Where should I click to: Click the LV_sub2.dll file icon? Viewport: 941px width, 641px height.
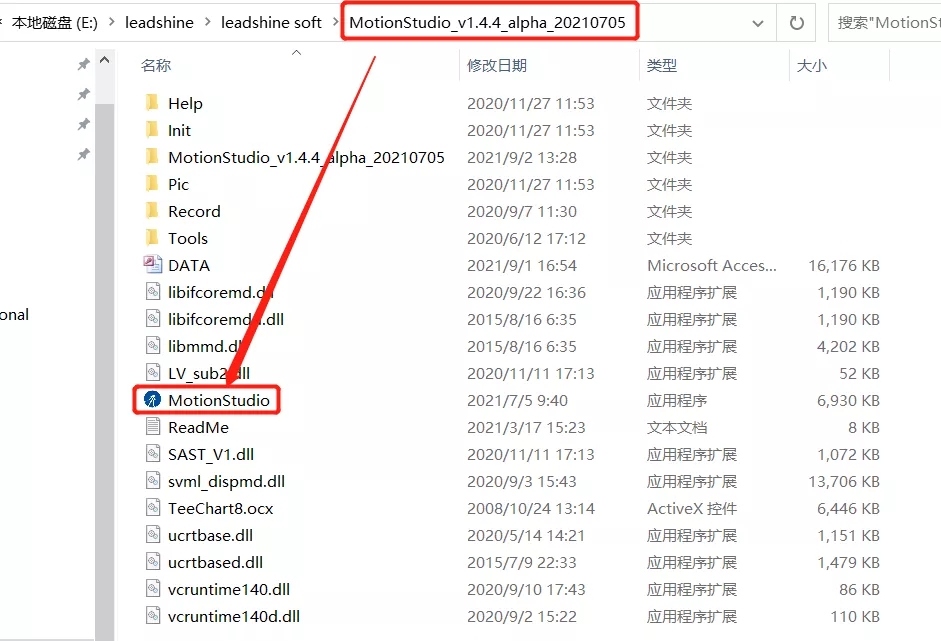(153, 373)
